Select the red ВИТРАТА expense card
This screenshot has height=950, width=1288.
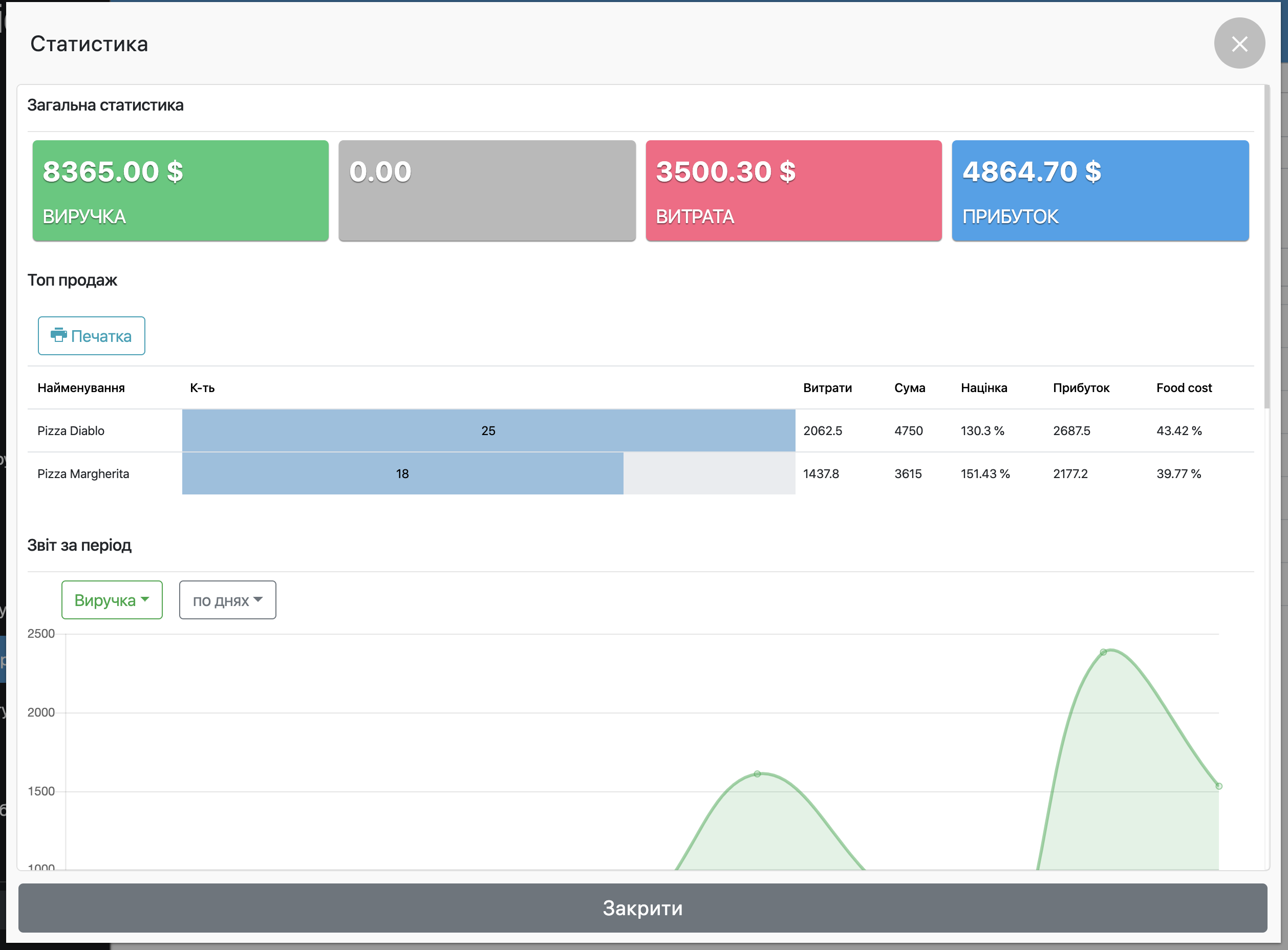[793, 190]
